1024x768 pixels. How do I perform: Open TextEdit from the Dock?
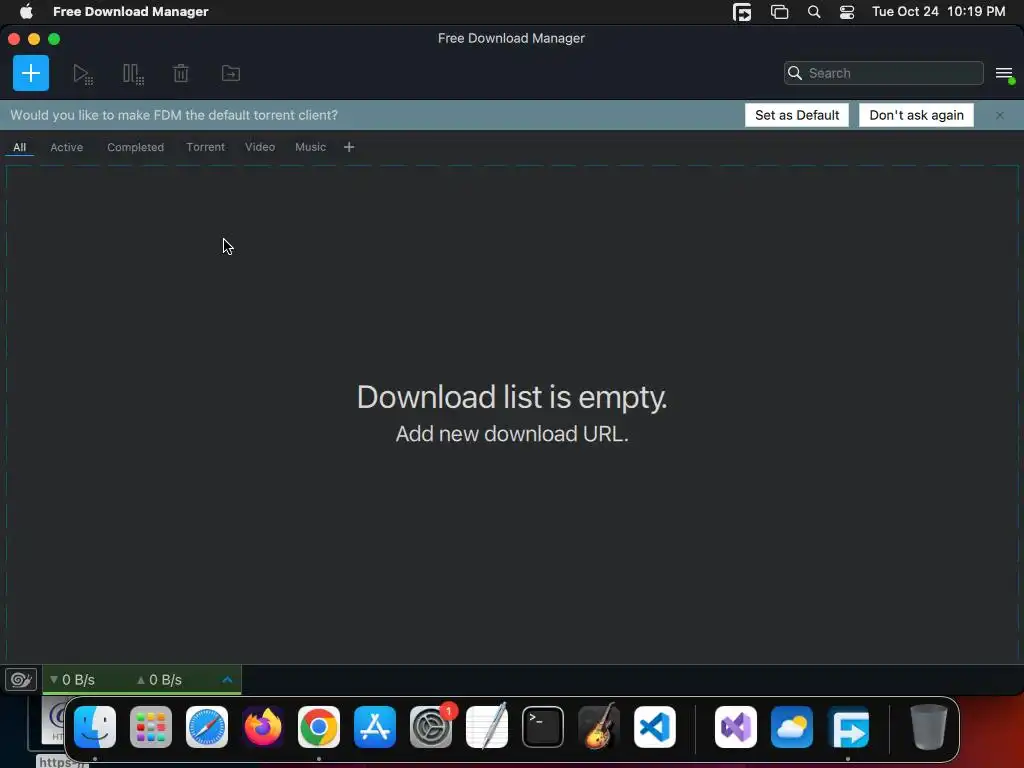[487, 726]
